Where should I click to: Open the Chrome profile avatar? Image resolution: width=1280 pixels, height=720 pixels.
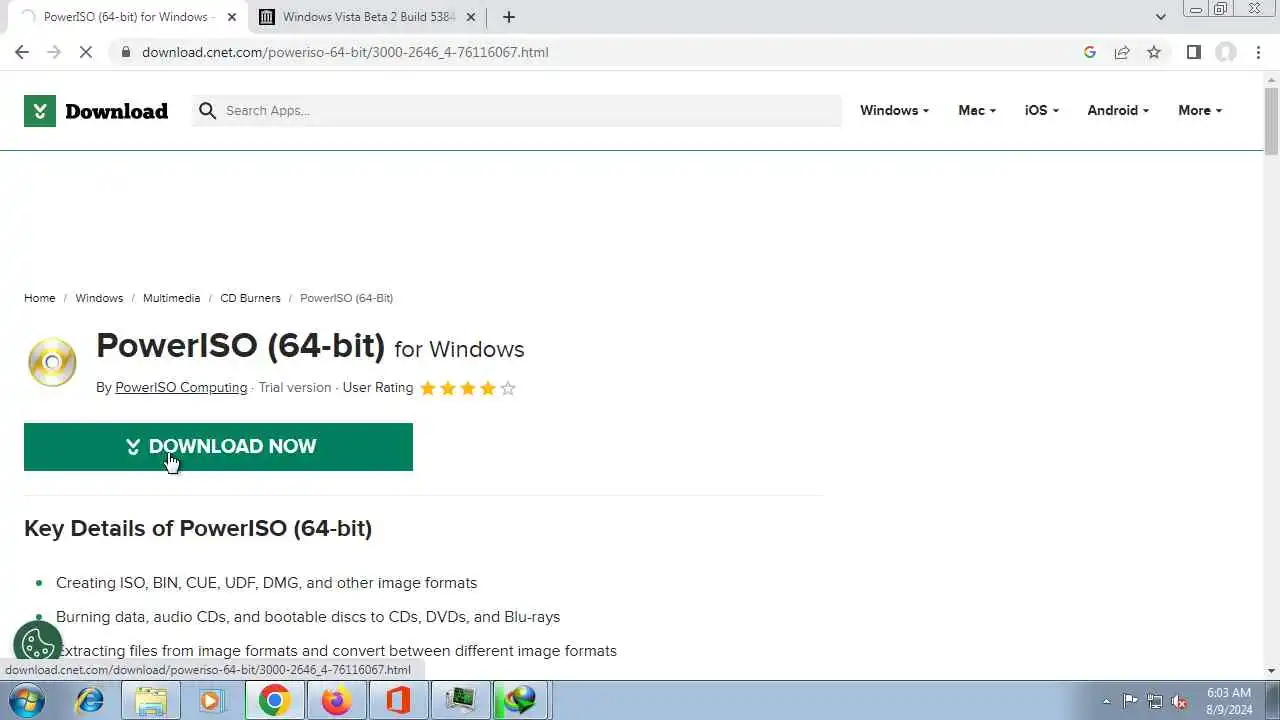1226,52
